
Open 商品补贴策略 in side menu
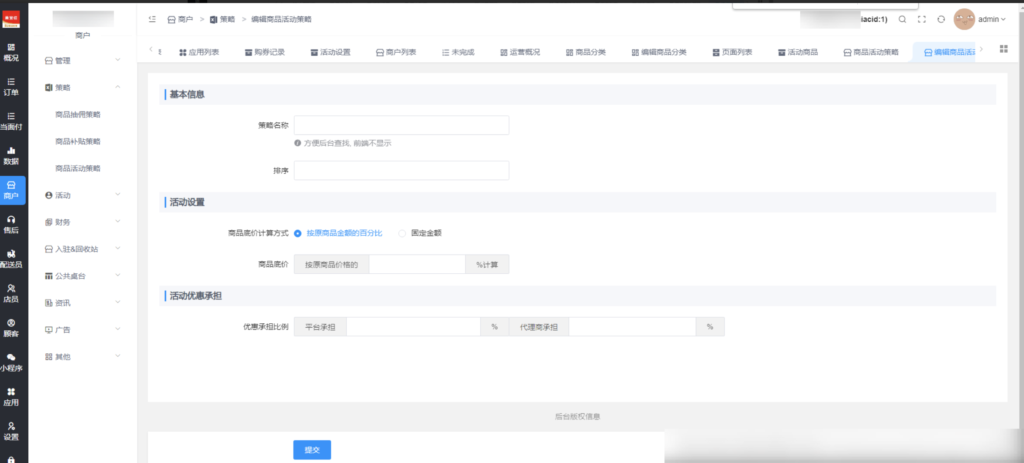(x=78, y=141)
